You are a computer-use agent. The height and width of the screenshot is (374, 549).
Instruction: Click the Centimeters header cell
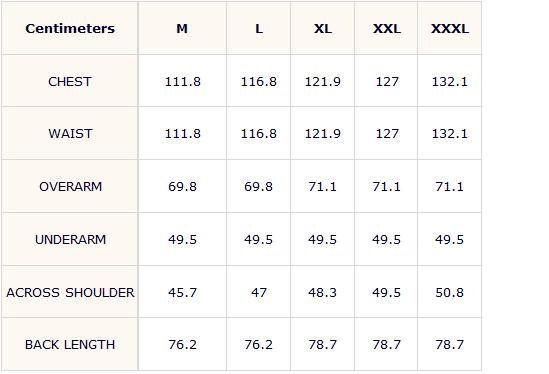click(70, 28)
